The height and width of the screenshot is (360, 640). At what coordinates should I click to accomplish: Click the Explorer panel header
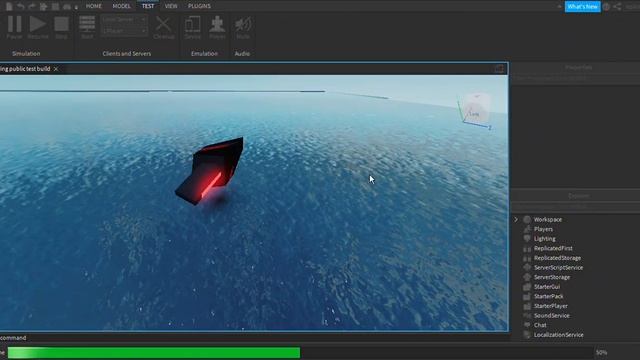coord(578,196)
